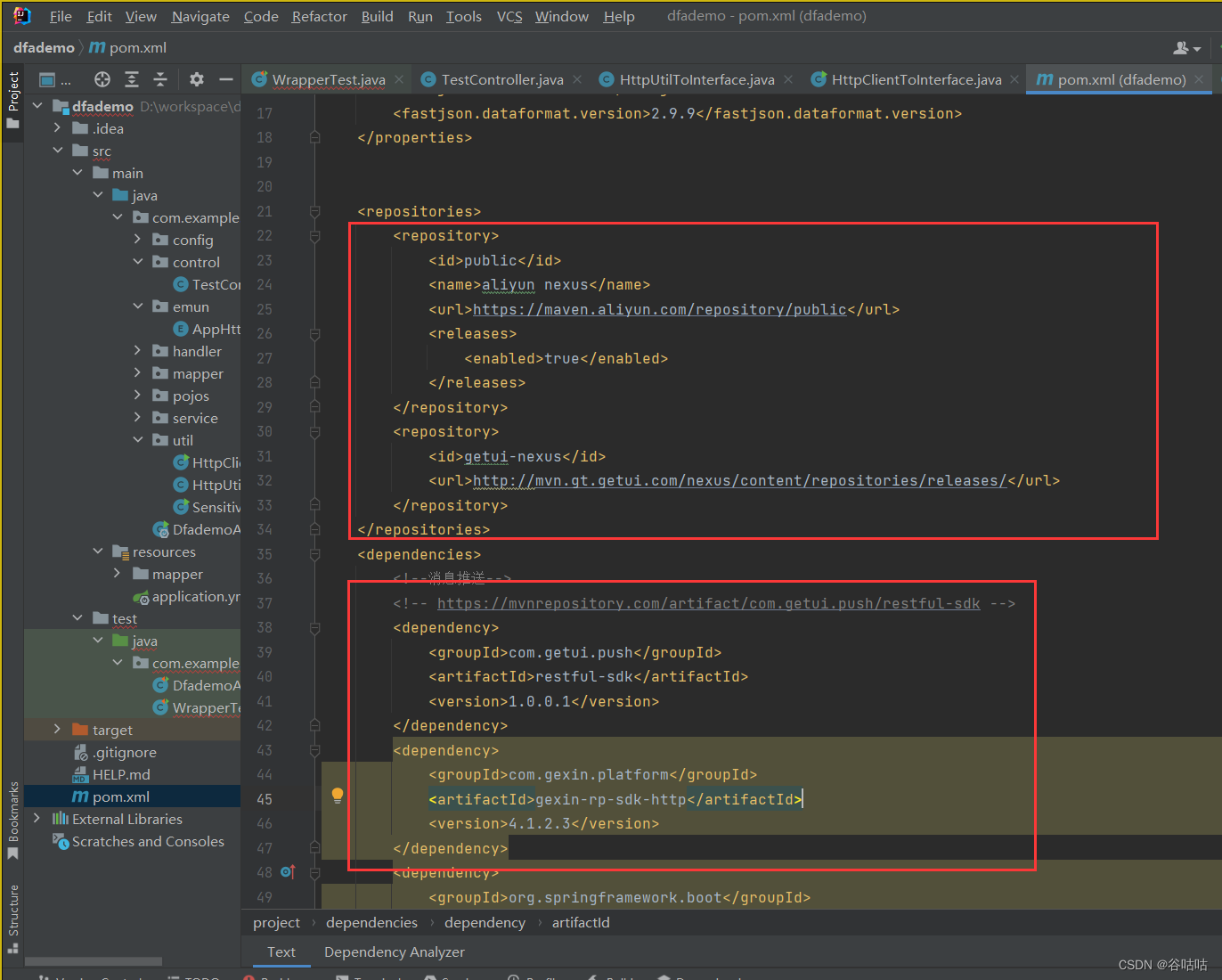Expand the service package
The width and height of the screenshot is (1222, 980).
(137, 418)
